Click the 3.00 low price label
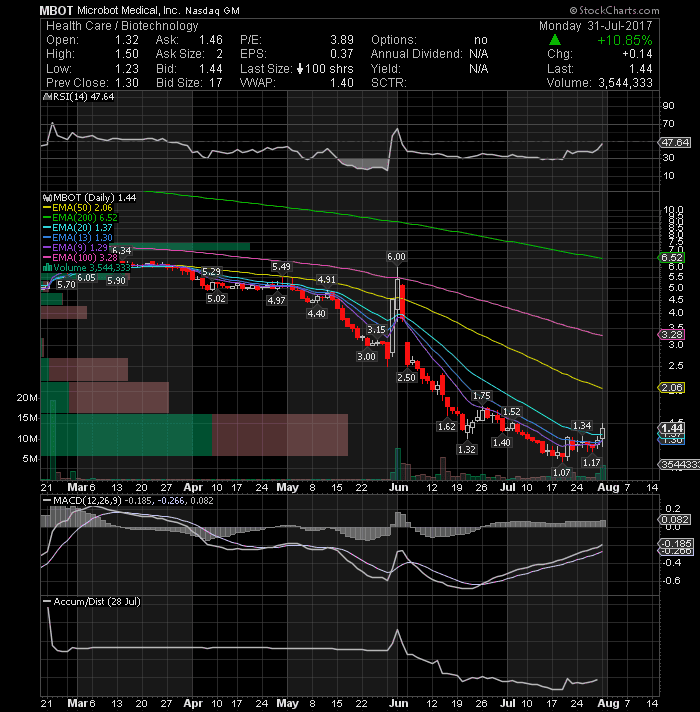 tap(366, 356)
